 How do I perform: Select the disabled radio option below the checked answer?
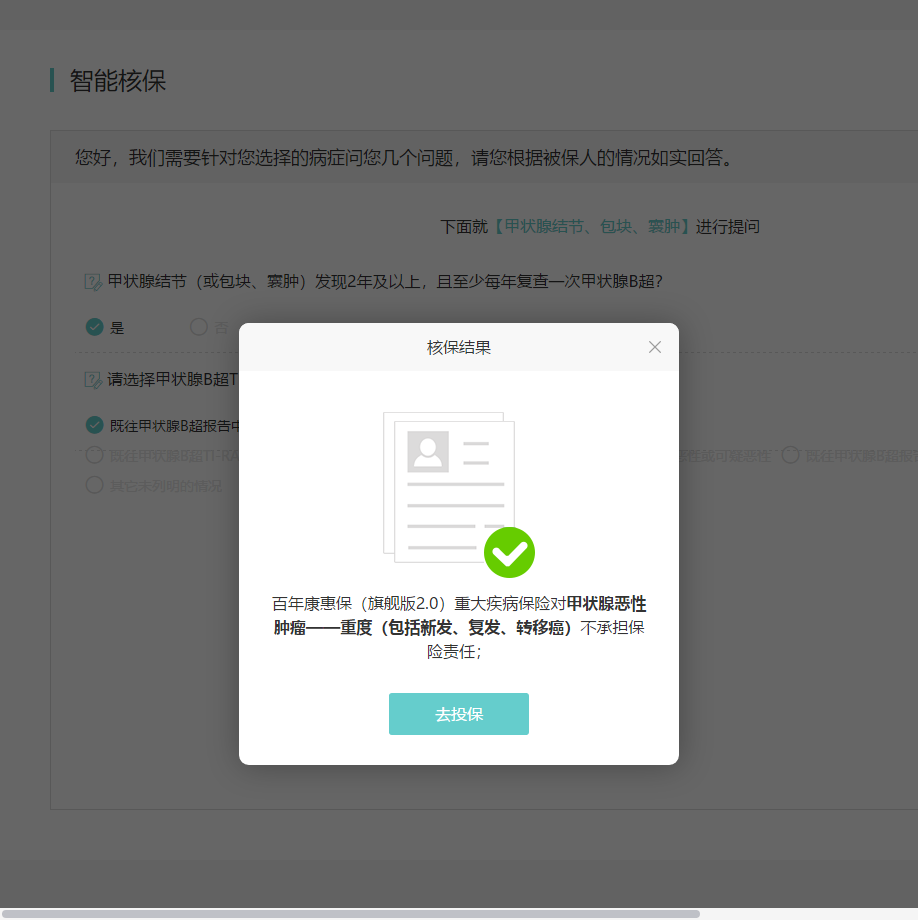tap(94, 455)
